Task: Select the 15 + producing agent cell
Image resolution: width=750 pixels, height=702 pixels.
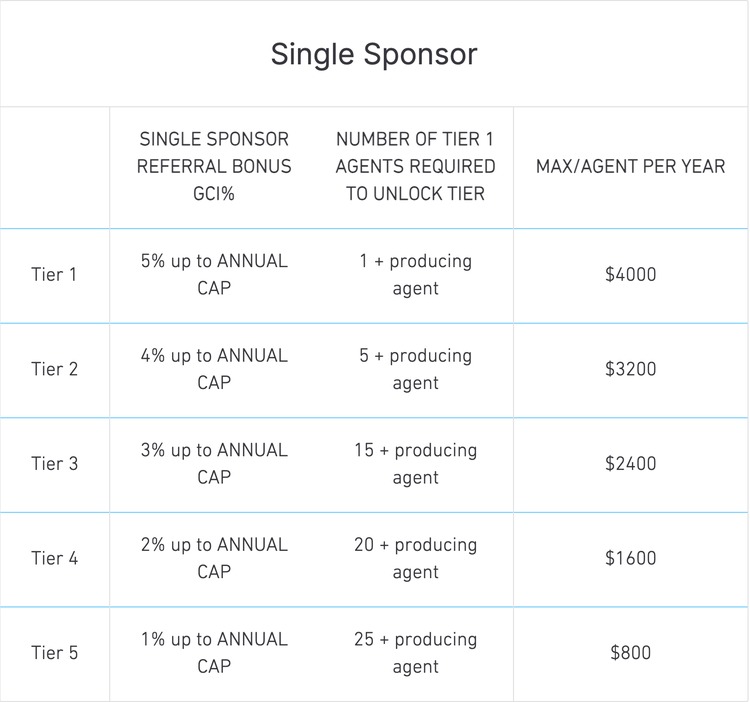Action: coord(415,464)
